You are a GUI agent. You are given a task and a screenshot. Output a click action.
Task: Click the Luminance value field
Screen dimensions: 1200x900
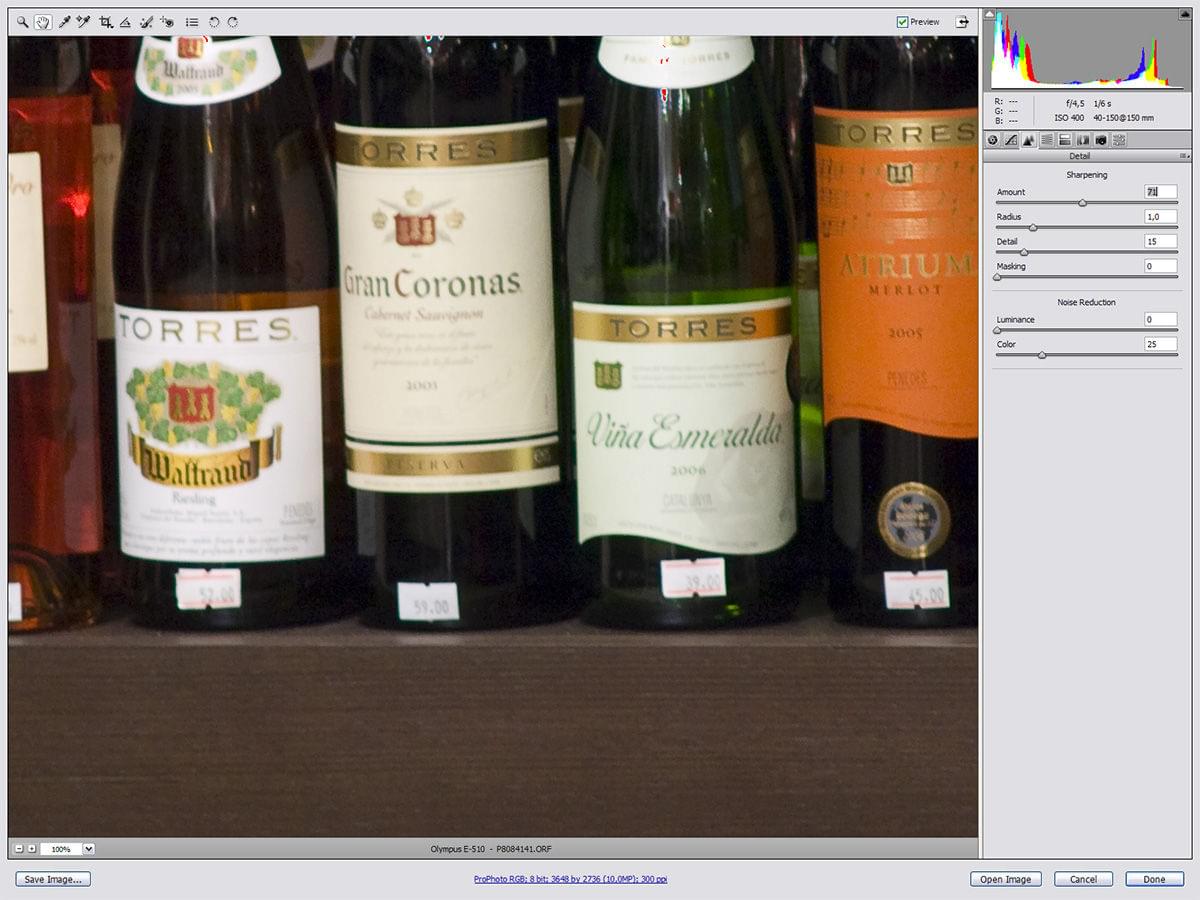pyautogui.click(x=1160, y=319)
